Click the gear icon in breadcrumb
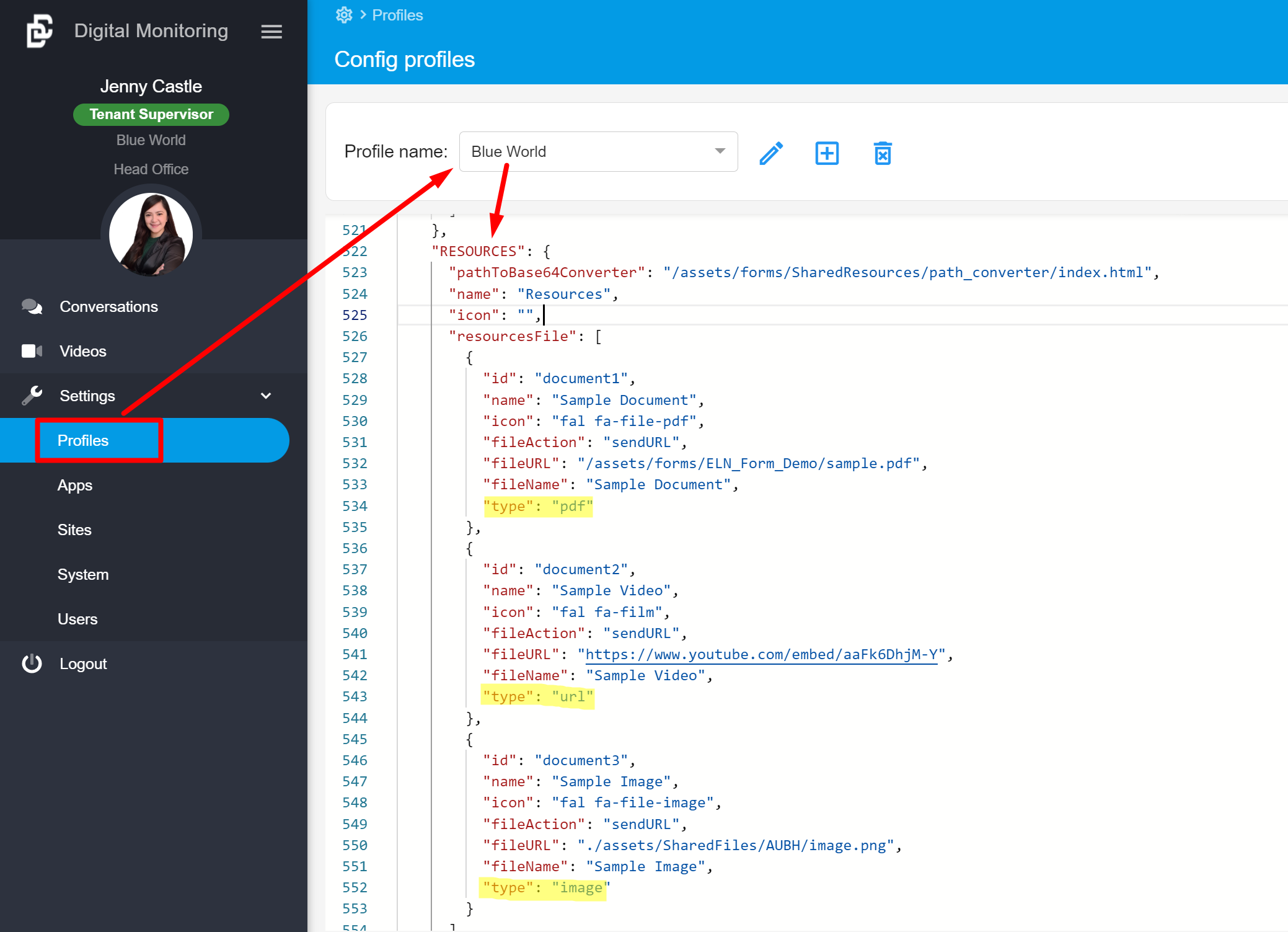 [344, 15]
